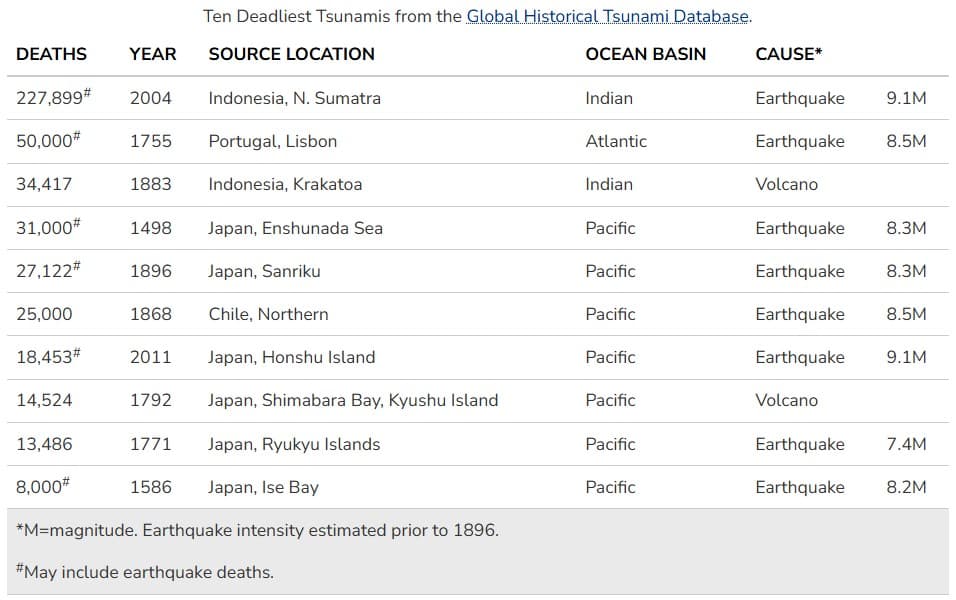Select the Chile, Northern location cell
956x600 pixels.
[268, 314]
